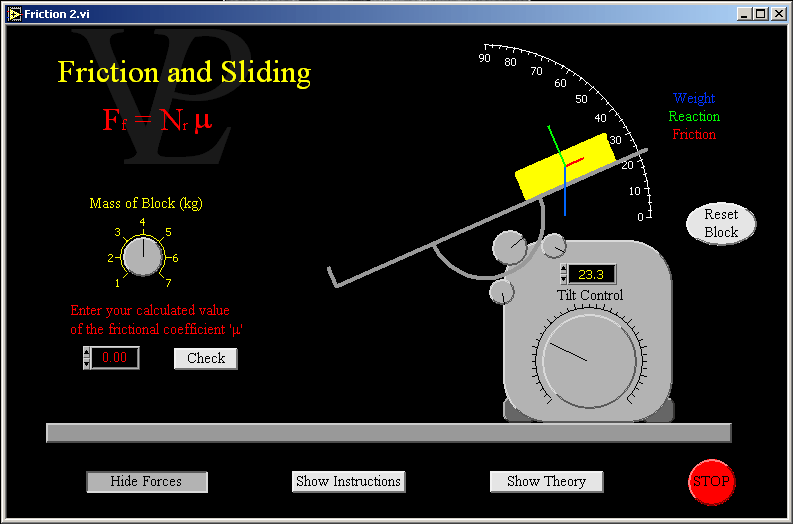This screenshot has height=524, width=793.
Task: Click the top-left roller under the ramp
Action: (509, 246)
